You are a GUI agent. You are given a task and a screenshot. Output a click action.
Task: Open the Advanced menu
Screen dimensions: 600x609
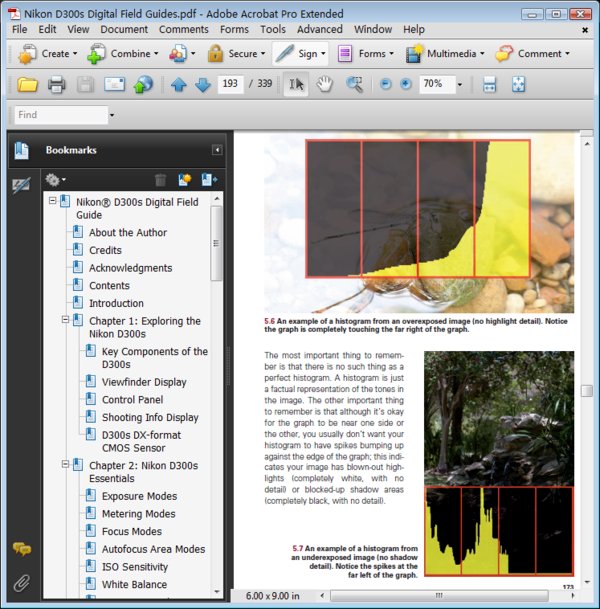[x=319, y=30]
